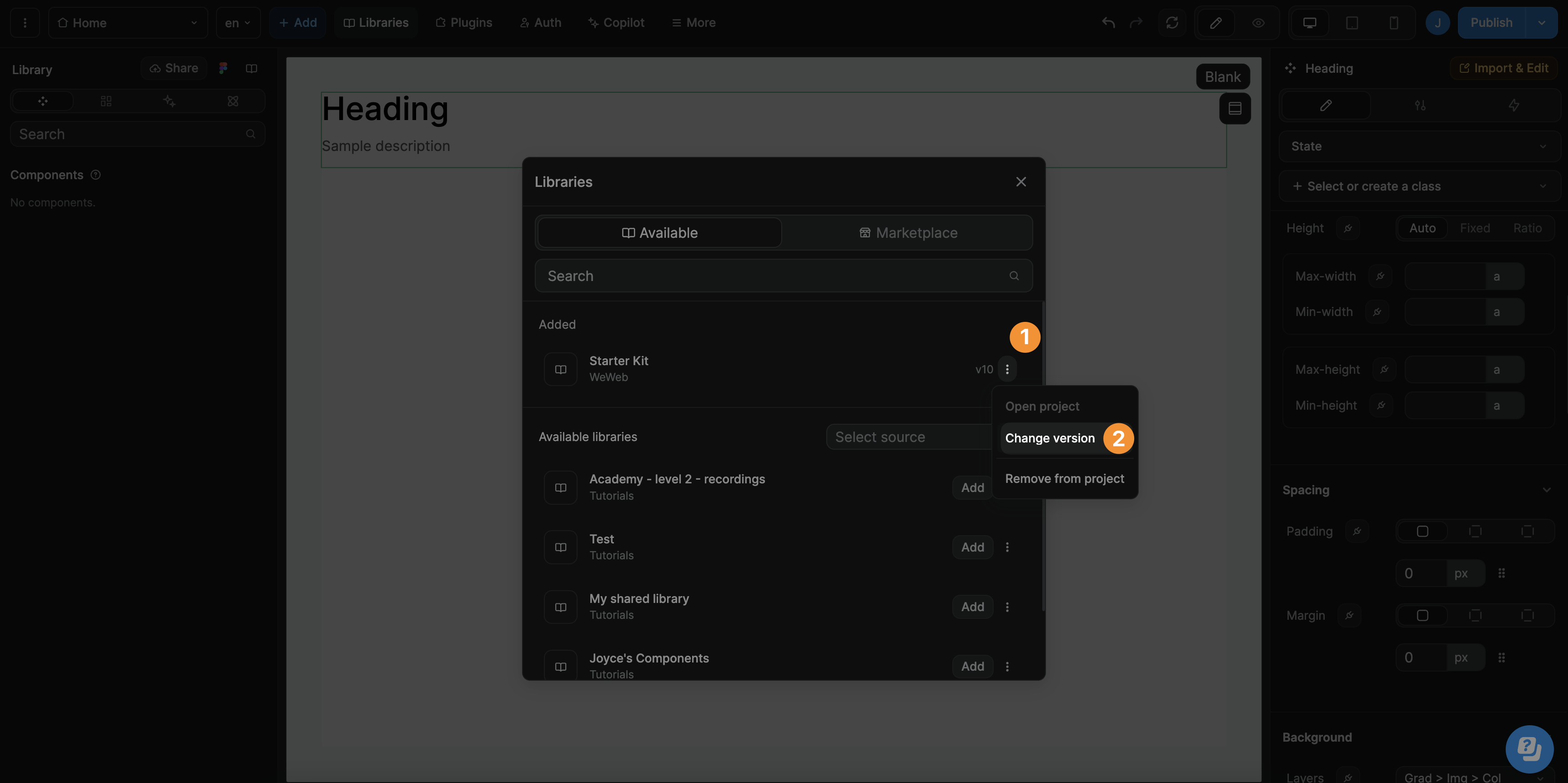Switch to mobile device preview icon
1568x783 pixels.
click(1393, 23)
